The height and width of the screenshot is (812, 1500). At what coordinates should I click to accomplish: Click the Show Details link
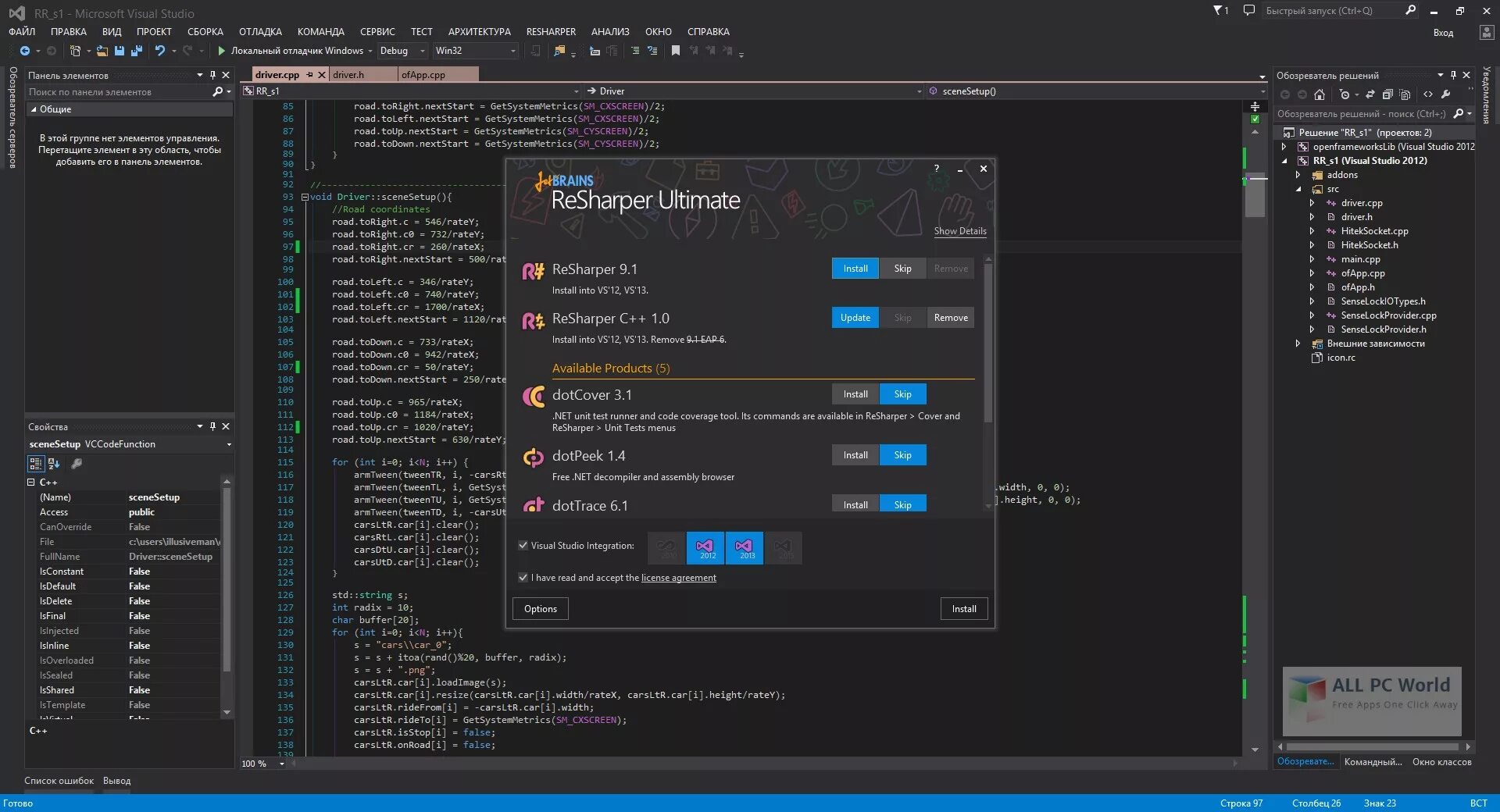click(x=960, y=231)
